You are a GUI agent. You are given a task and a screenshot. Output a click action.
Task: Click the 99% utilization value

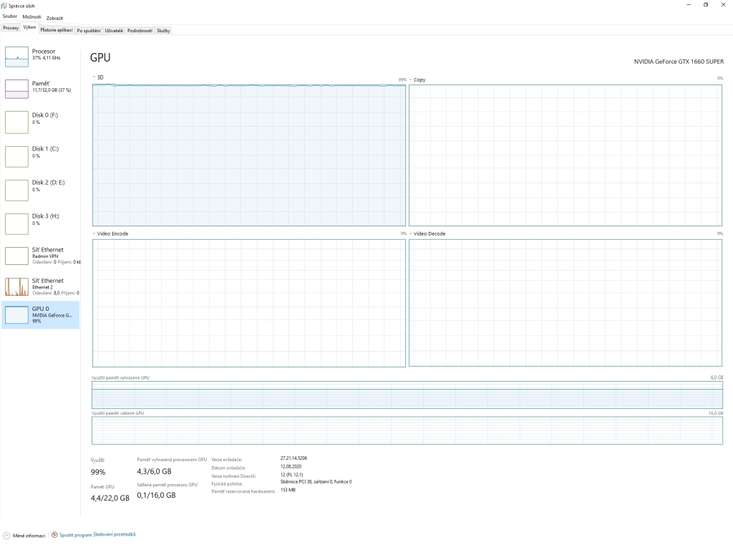(98, 472)
